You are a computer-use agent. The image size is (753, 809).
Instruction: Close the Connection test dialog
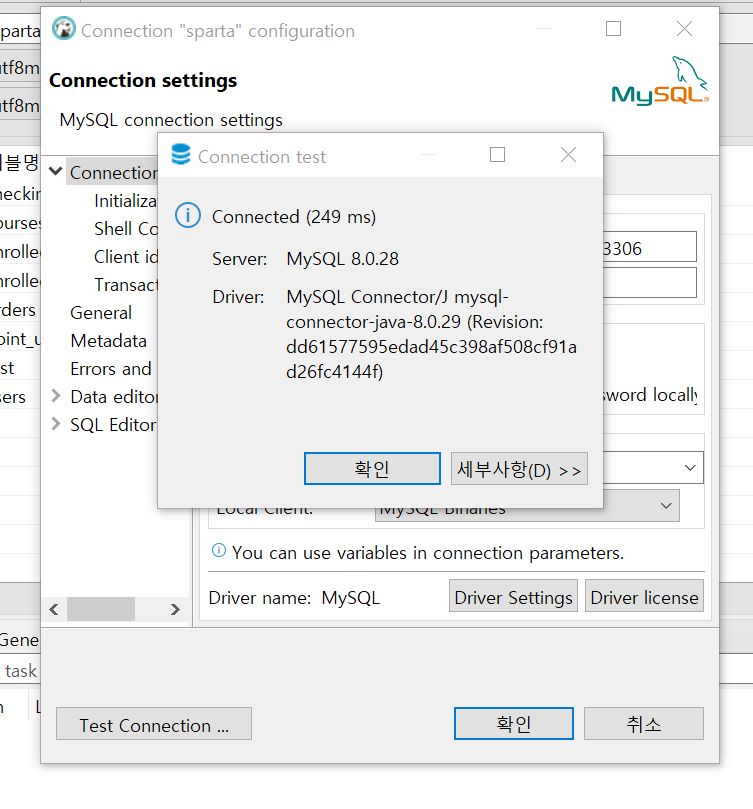pyautogui.click(x=568, y=155)
